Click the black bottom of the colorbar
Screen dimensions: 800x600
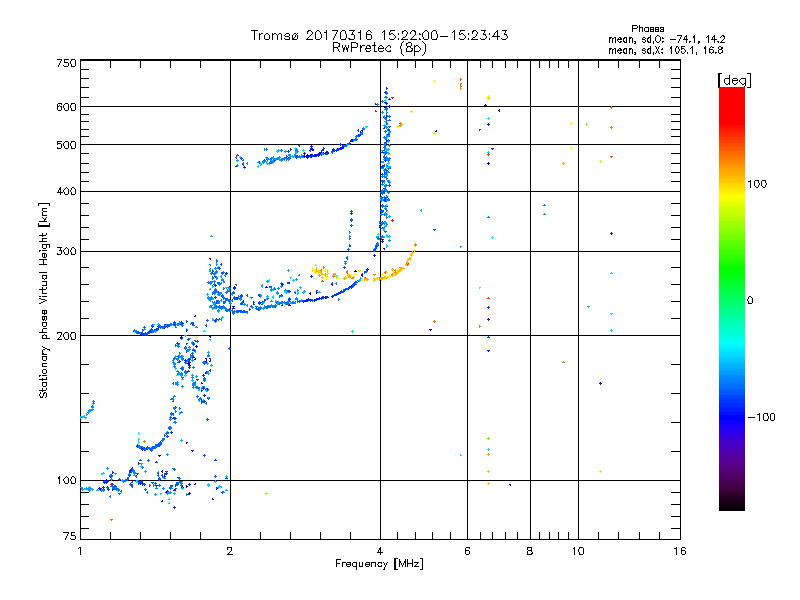click(732, 503)
